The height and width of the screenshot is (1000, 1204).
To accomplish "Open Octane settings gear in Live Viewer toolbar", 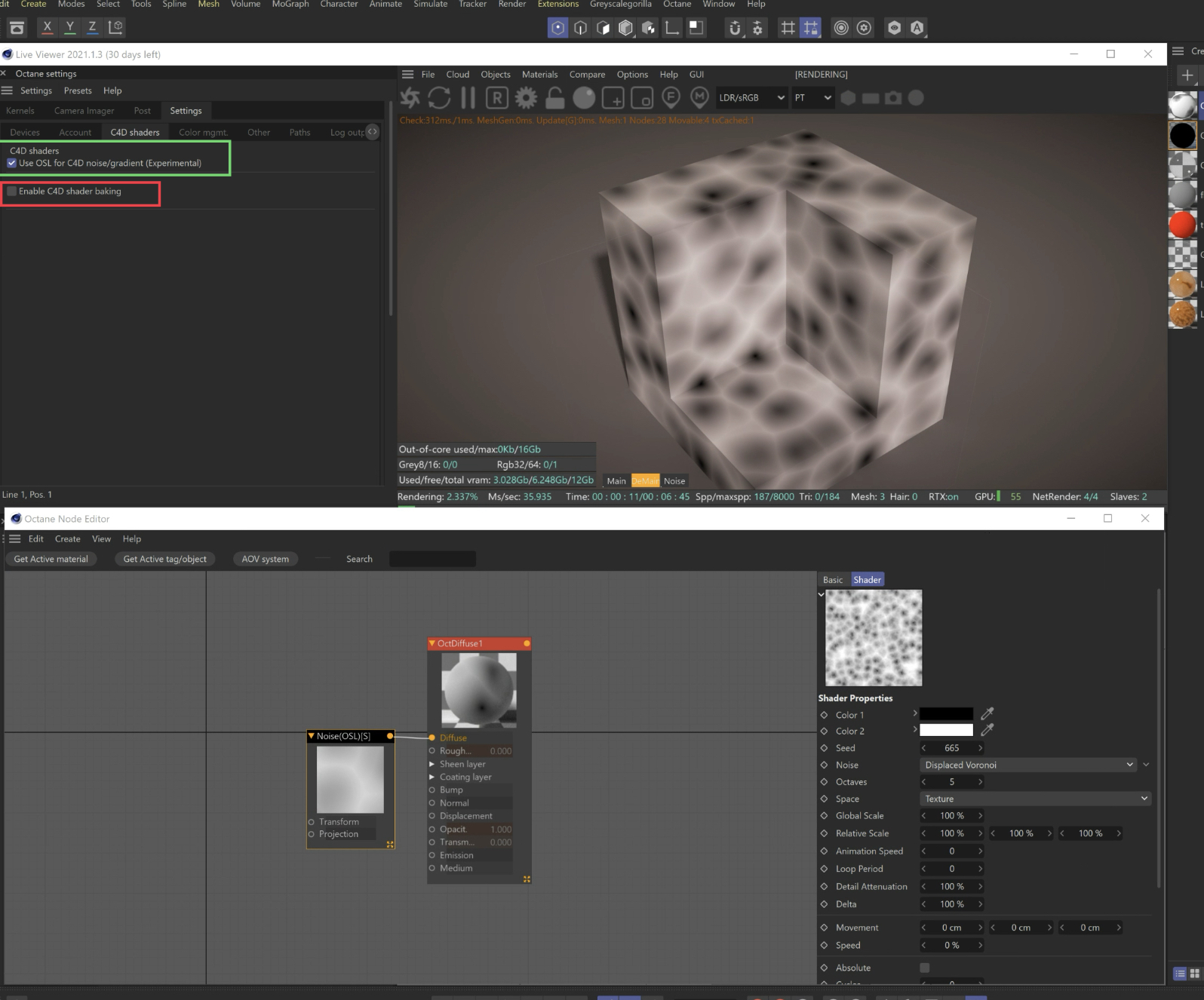I will point(526,98).
